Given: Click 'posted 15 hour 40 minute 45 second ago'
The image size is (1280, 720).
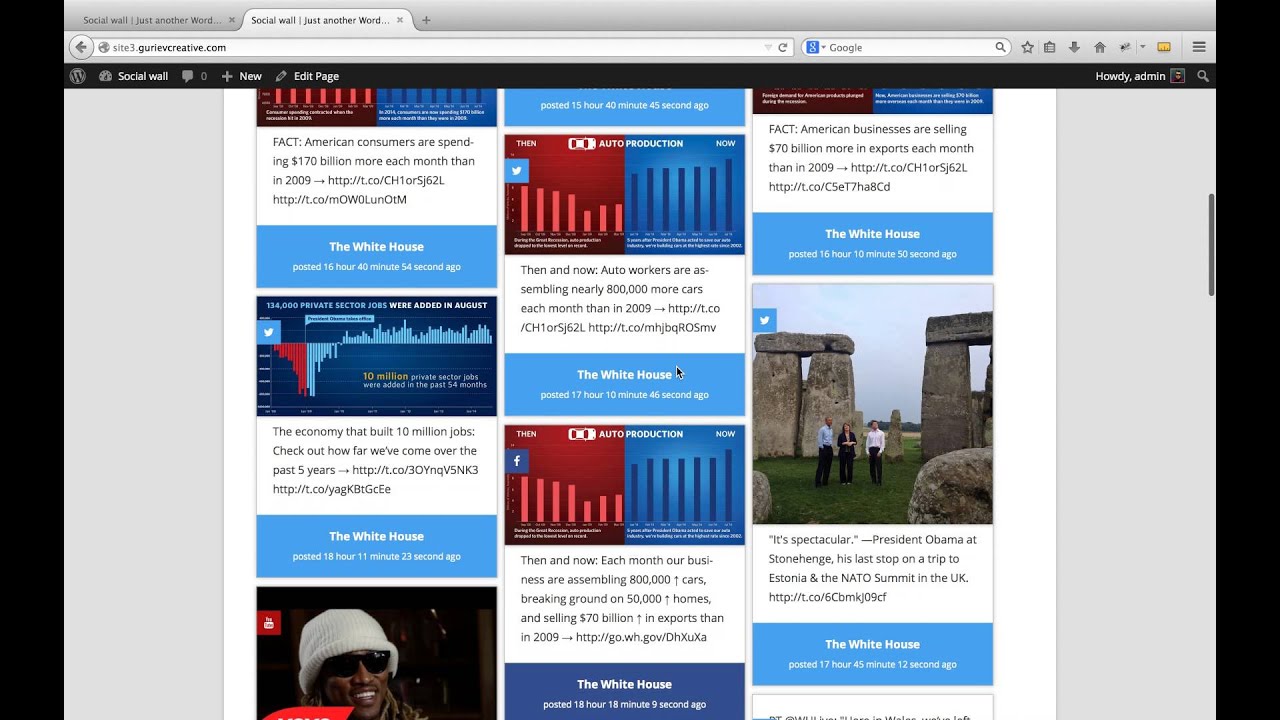Looking at the screenshot, I should [x=624, y=105].
